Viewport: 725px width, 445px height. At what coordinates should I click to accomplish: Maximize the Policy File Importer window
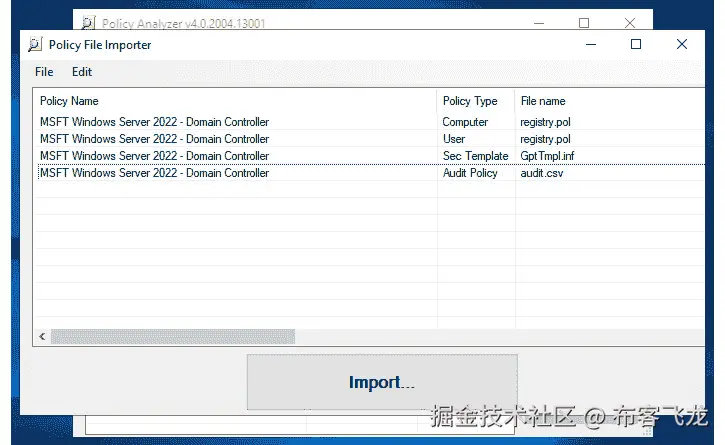636,44
